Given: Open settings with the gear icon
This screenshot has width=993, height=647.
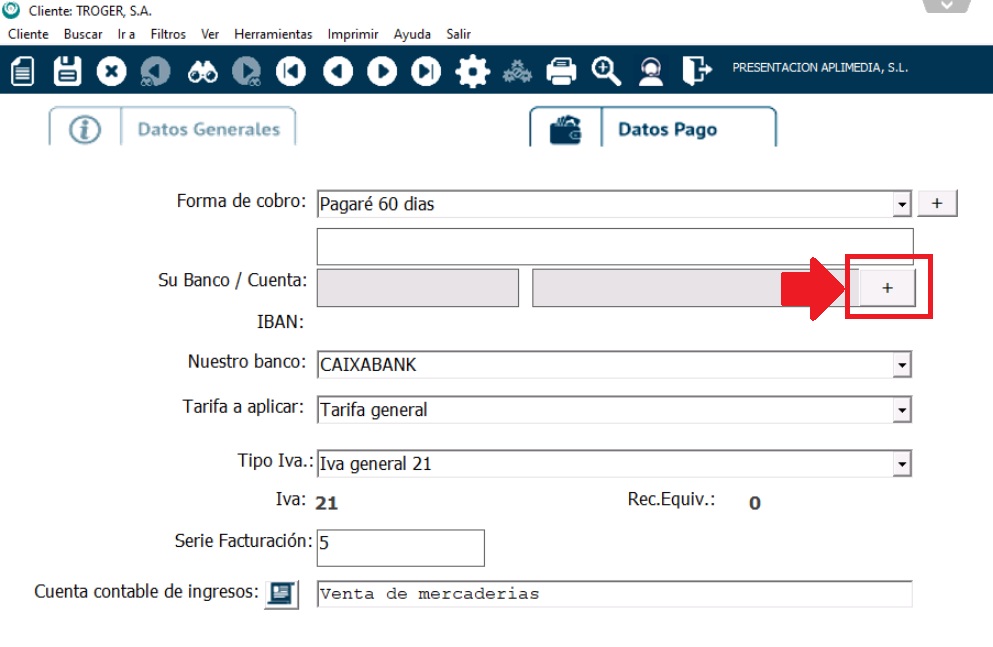Looking at the screenshot, I should (x=472, y=71).
